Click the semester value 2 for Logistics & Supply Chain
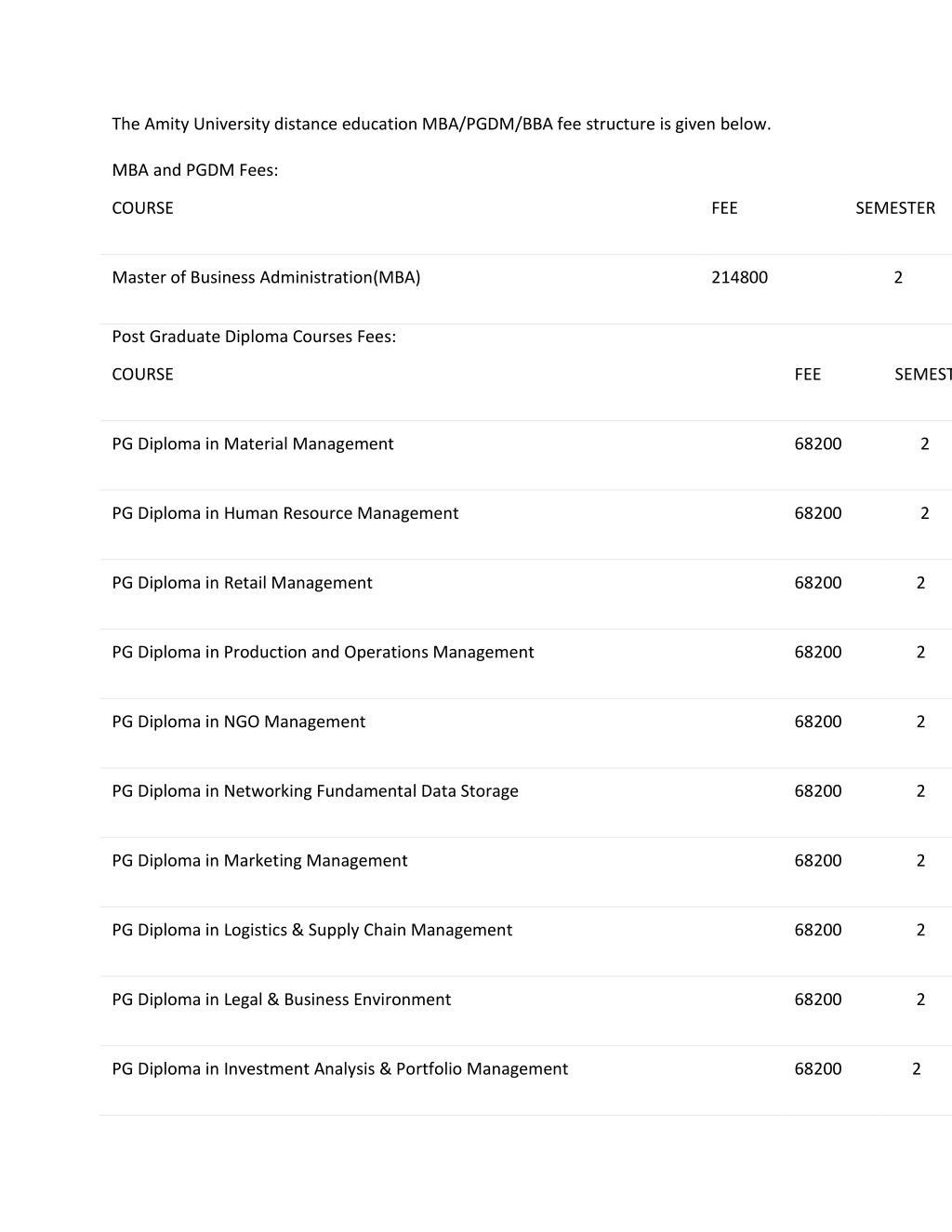 (x=920, y=930)
